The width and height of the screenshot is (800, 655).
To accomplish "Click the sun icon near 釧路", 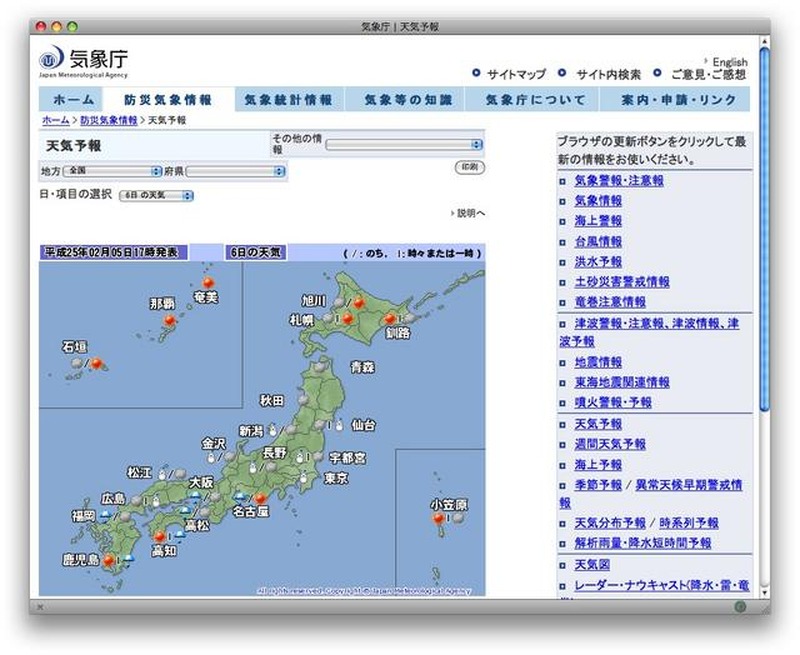I will (x=390, y=320).
